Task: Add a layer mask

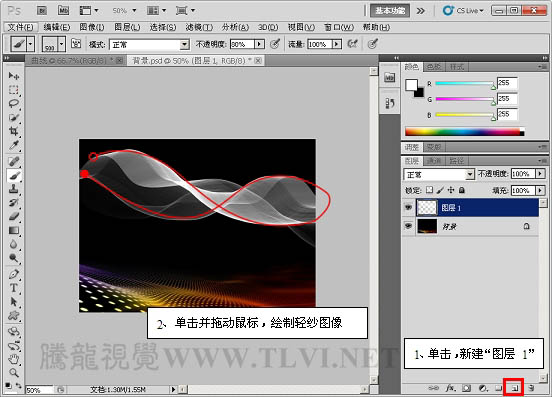Action: [x=466, y=388]
